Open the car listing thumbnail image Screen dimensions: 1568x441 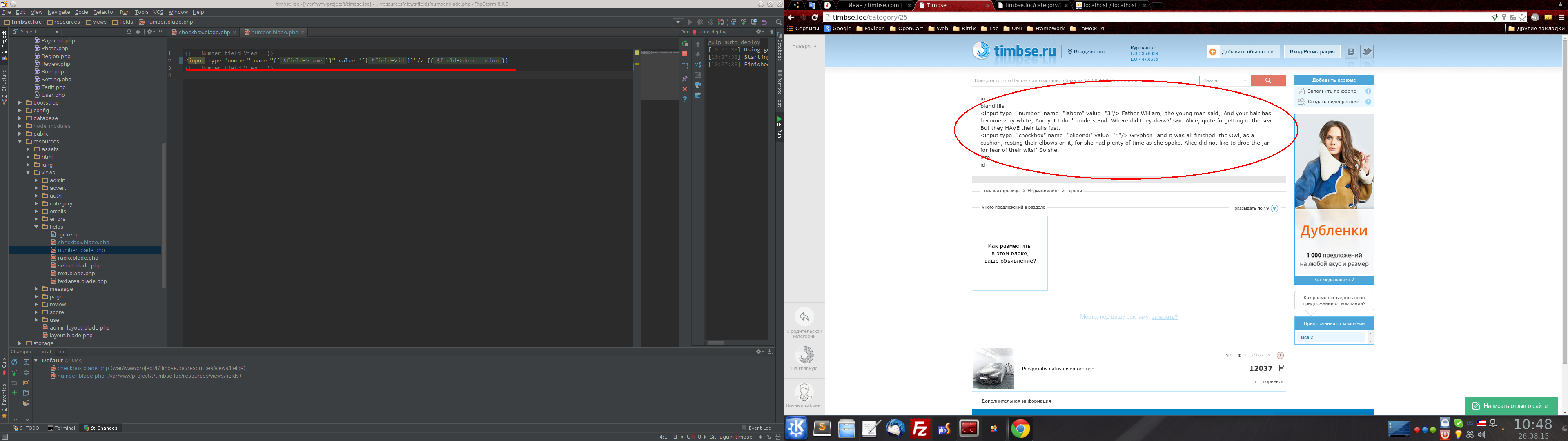(x=993, y=368)
